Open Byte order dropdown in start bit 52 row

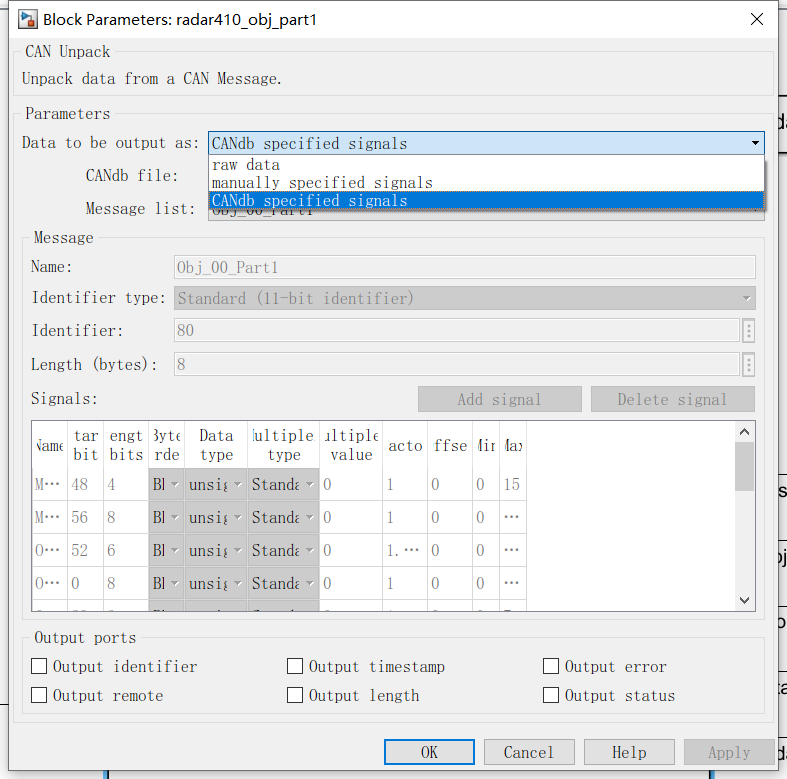point(166,551)
